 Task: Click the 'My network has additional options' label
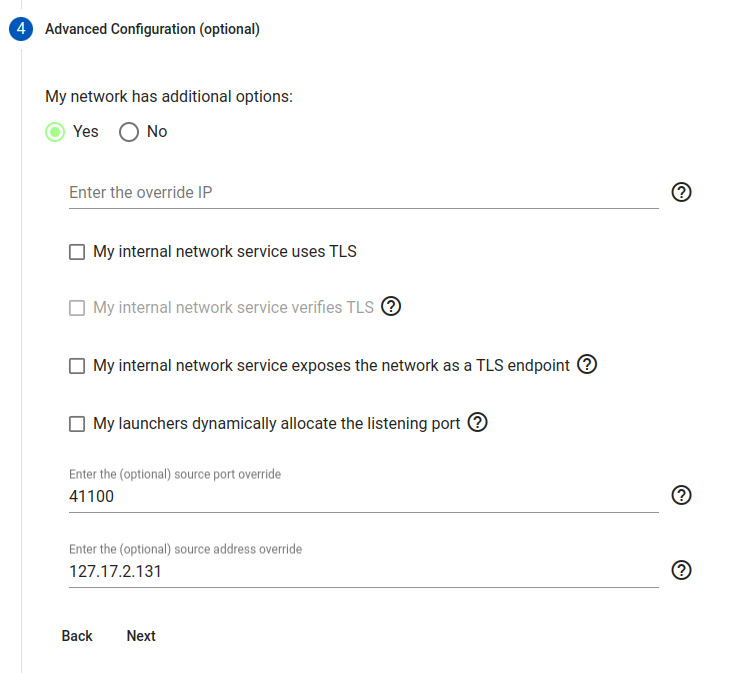click(x=169, y=97)
